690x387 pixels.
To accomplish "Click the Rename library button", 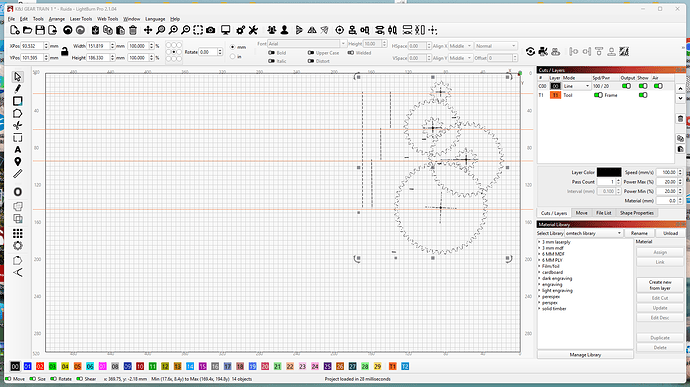I will [x=639, y=233].
